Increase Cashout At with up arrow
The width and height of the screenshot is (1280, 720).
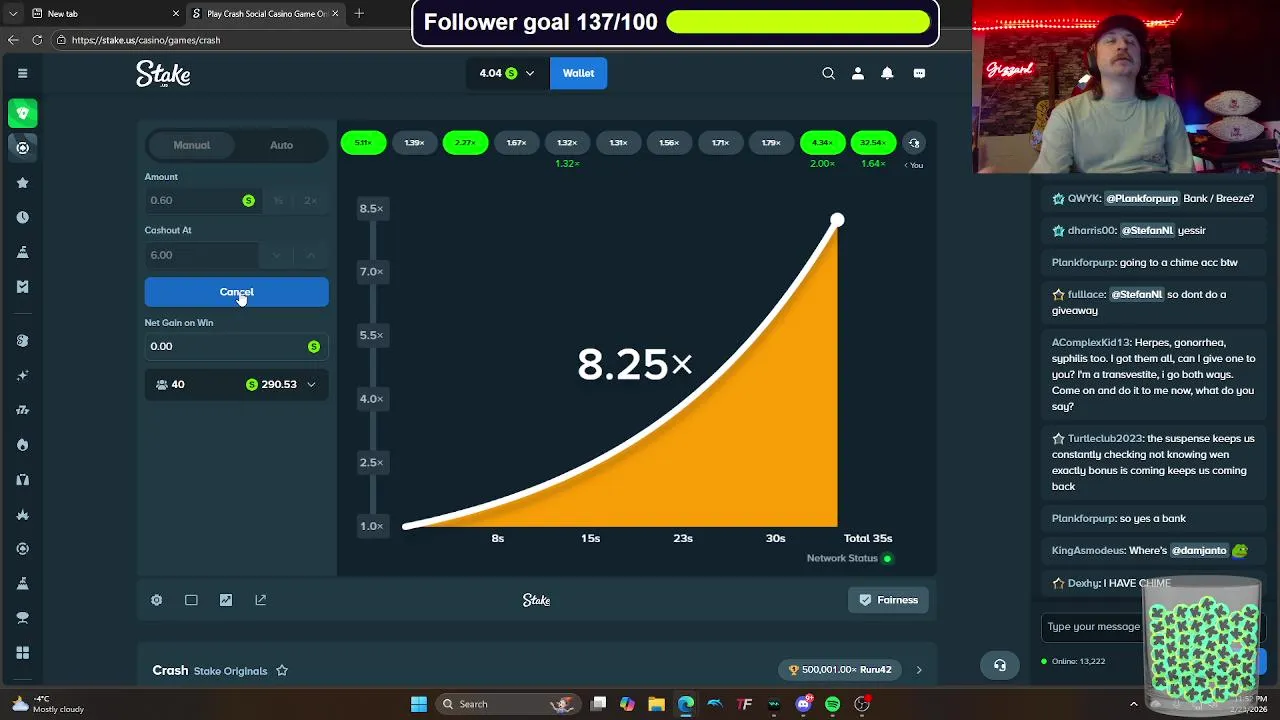click(310, 255)
